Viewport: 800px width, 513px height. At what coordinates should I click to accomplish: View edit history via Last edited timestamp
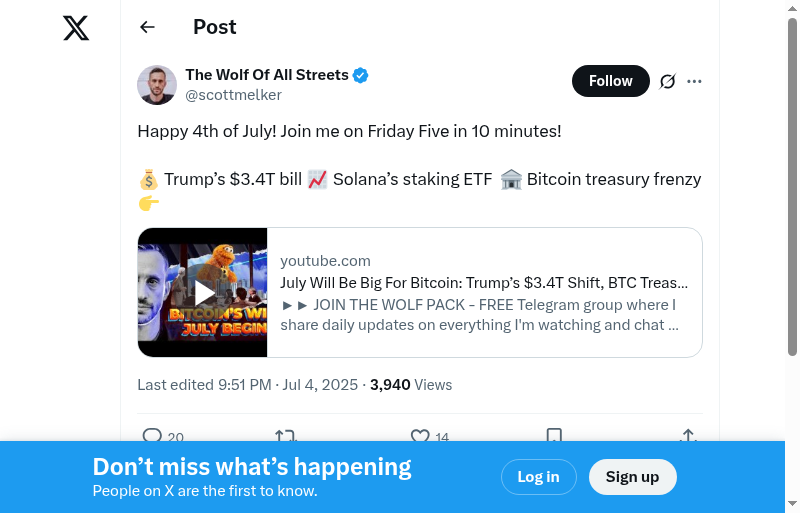click(x=247, y=385)
